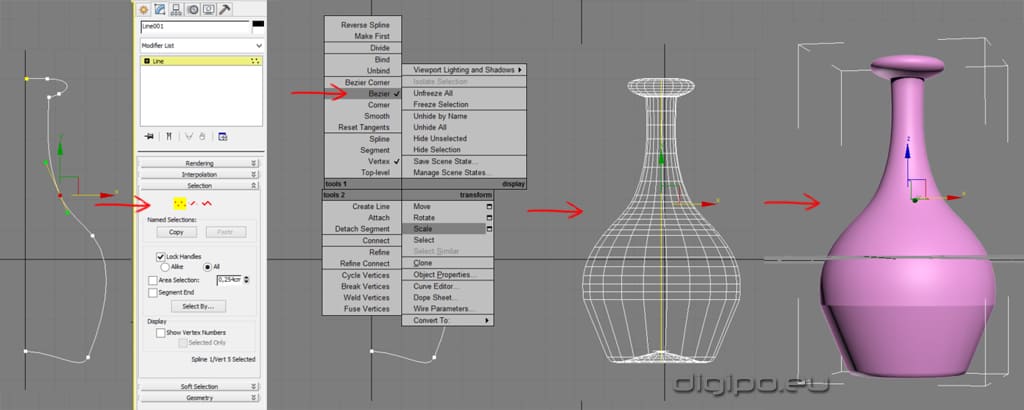Open Curve Editor from quad menu
Screen dimensions: 1024x410
click(447, 286)
